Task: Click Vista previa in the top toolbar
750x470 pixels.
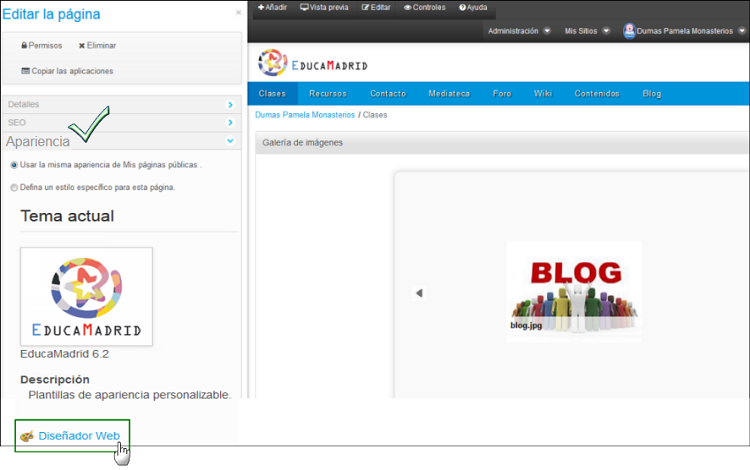Action: 324,7
